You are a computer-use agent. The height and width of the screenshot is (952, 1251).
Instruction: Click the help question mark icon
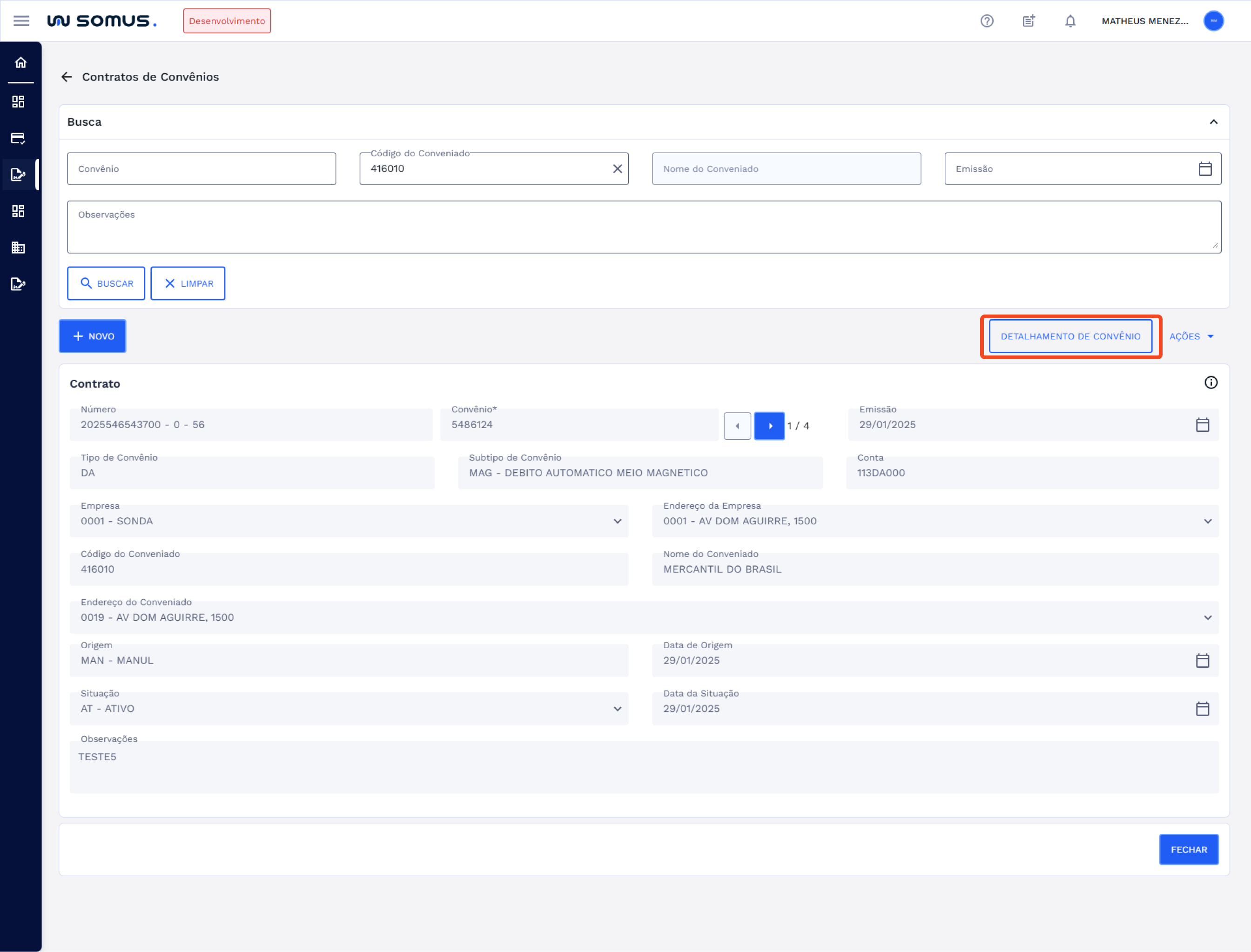pos(986,21)
